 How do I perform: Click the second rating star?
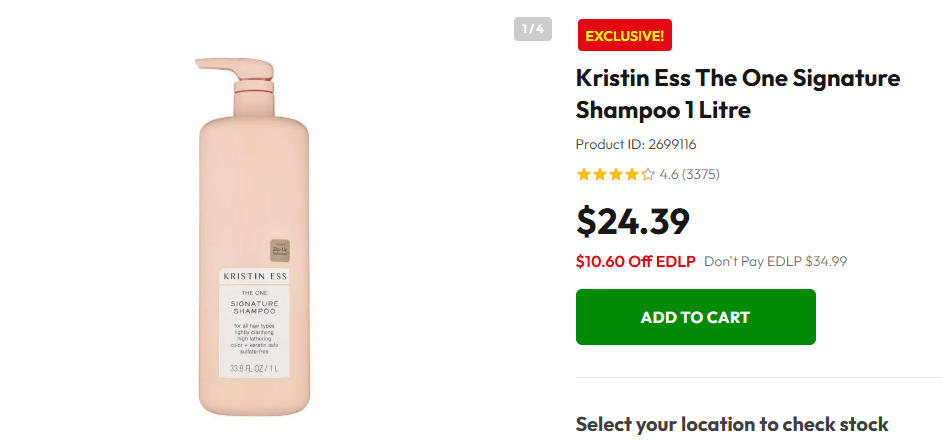point(600,175)
